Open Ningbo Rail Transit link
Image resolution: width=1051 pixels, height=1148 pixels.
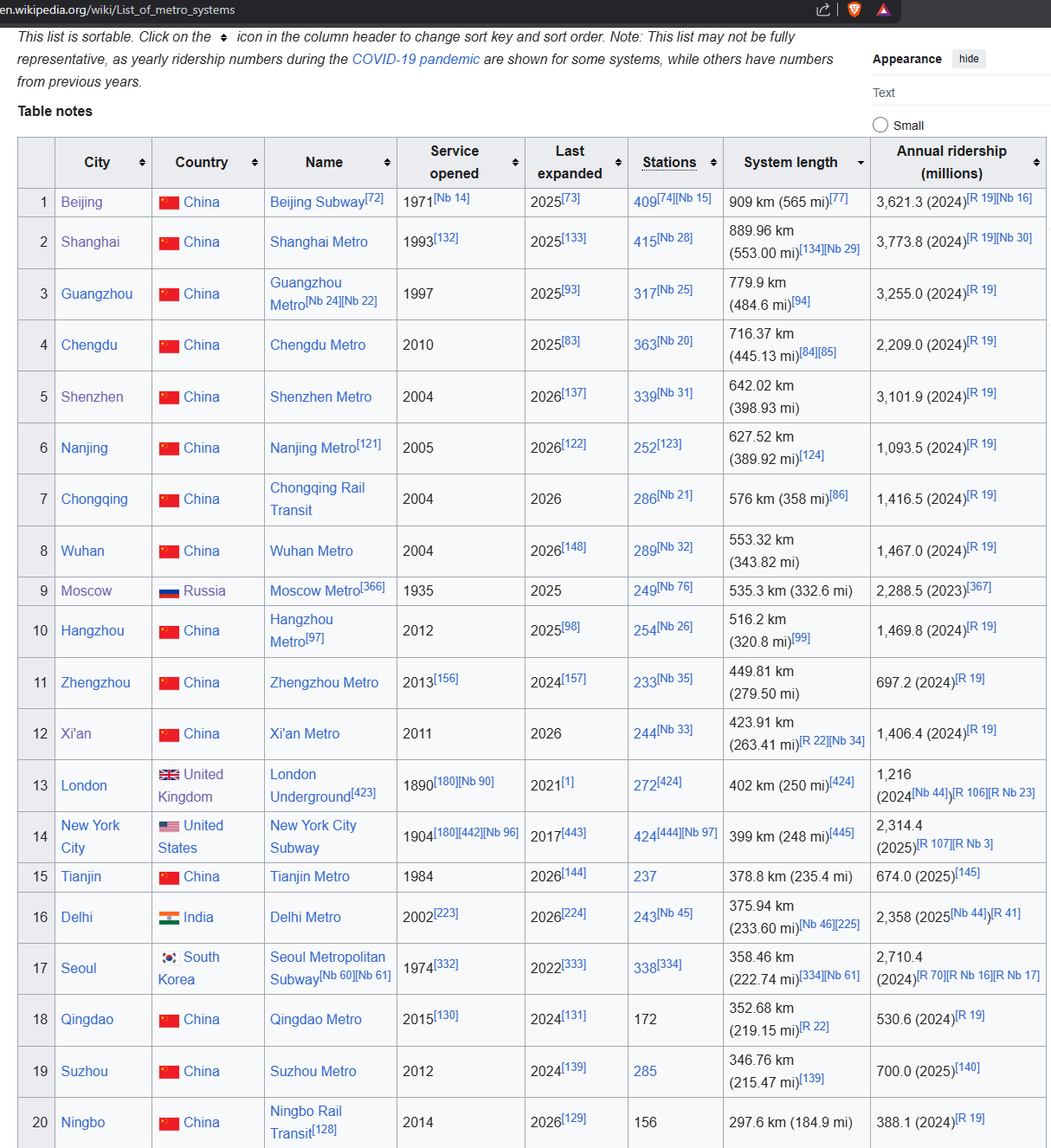point(306,1122)
